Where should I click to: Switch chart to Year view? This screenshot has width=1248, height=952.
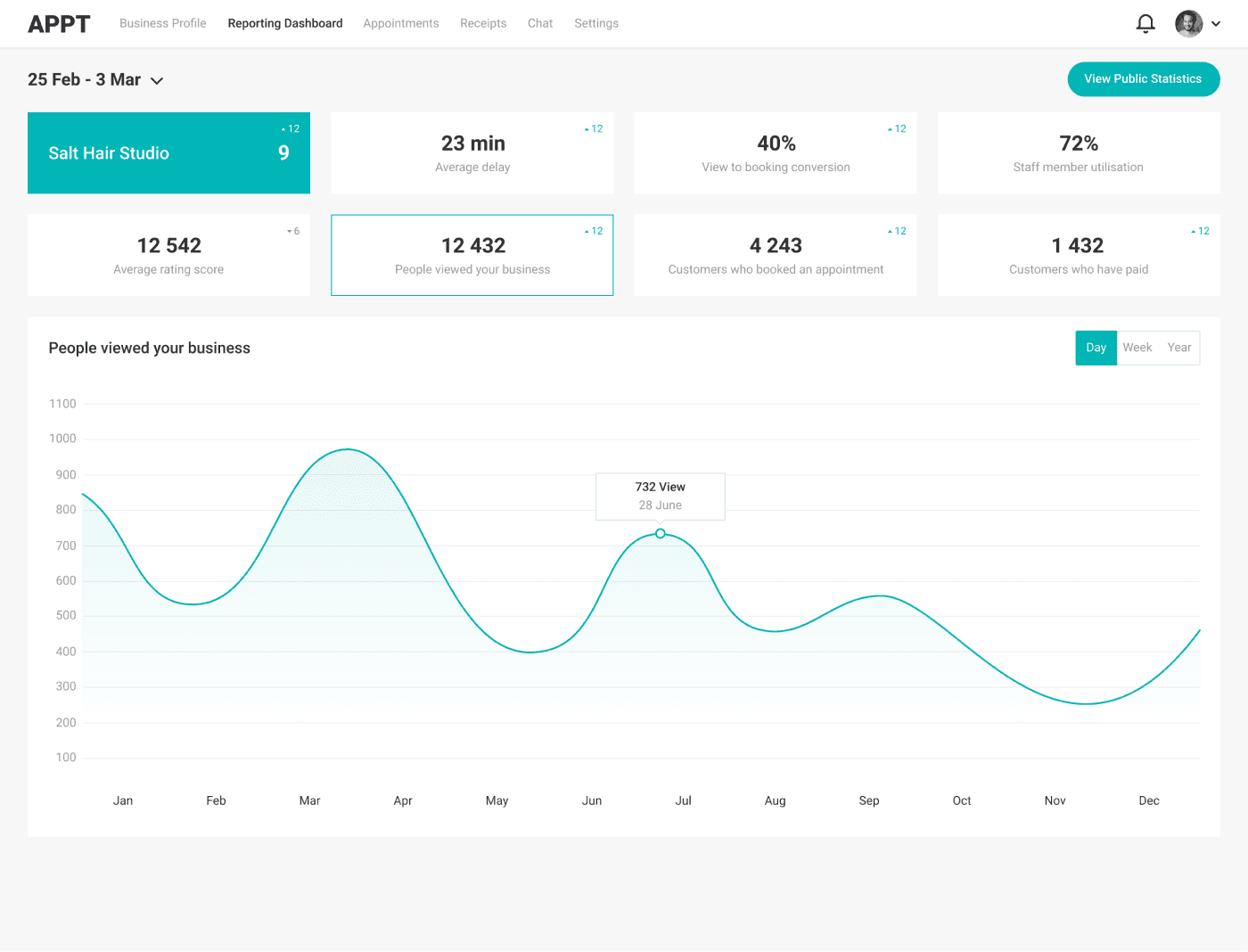point(1179,348)
